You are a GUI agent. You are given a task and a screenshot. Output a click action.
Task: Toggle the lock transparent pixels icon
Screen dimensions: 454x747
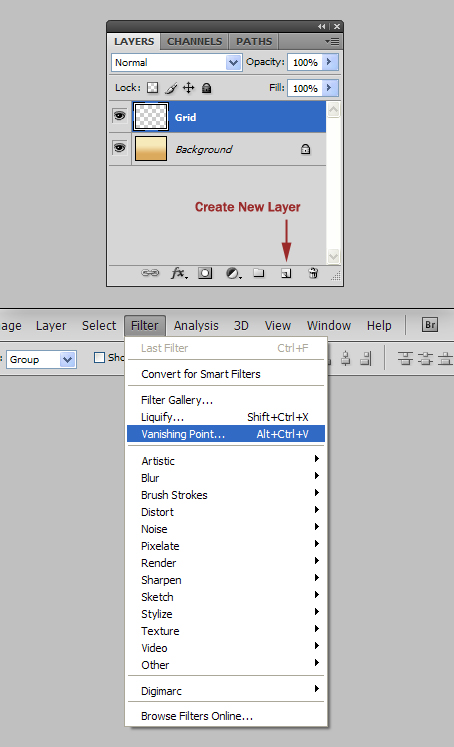[x=152, y=88]
